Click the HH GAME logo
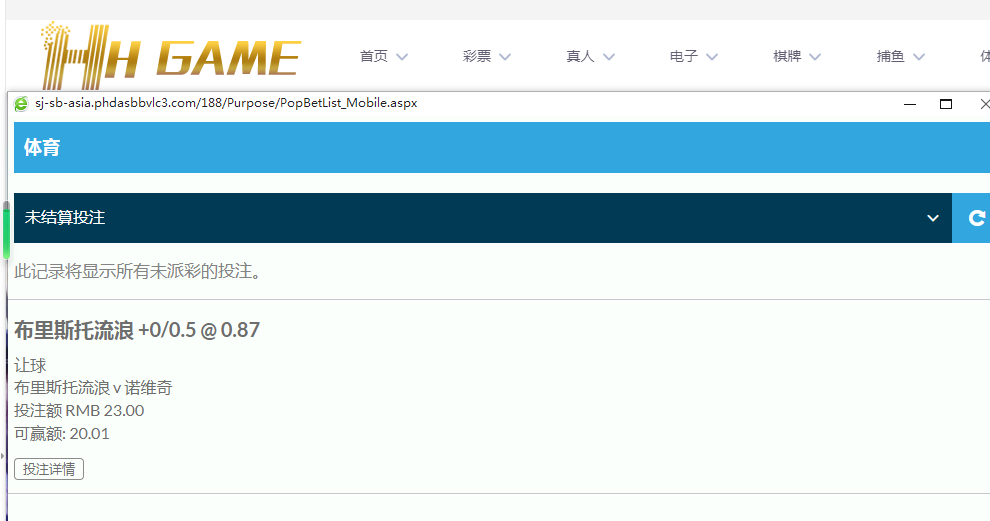The width and height of the screenshot is (990, 521). point(170,57)
